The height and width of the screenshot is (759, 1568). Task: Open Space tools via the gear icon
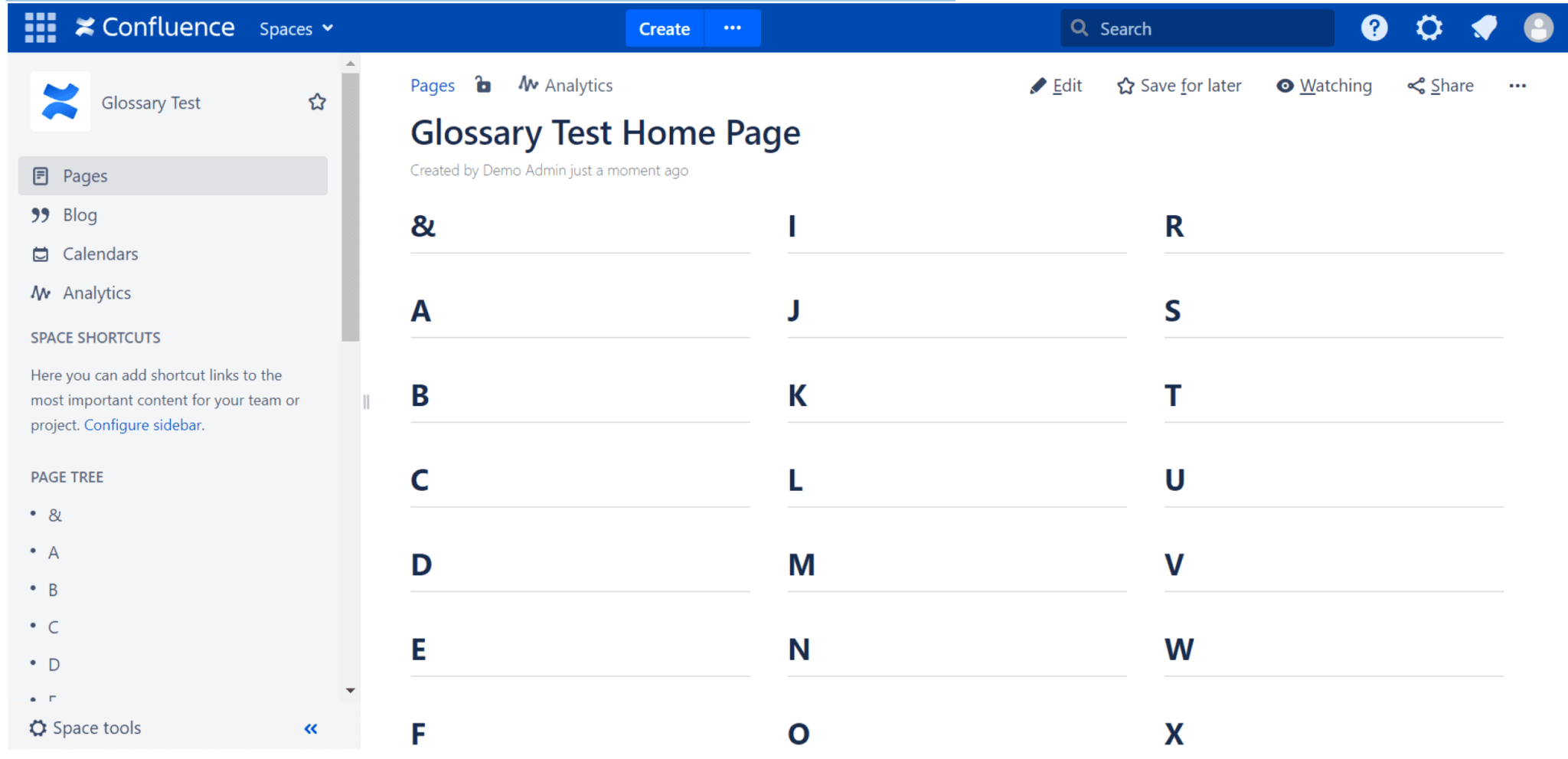coord(37,728)
